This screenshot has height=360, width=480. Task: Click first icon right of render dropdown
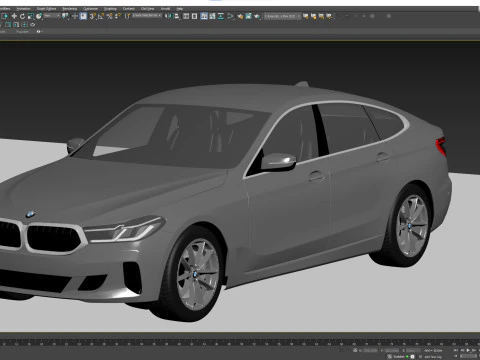tap(306, 16)
